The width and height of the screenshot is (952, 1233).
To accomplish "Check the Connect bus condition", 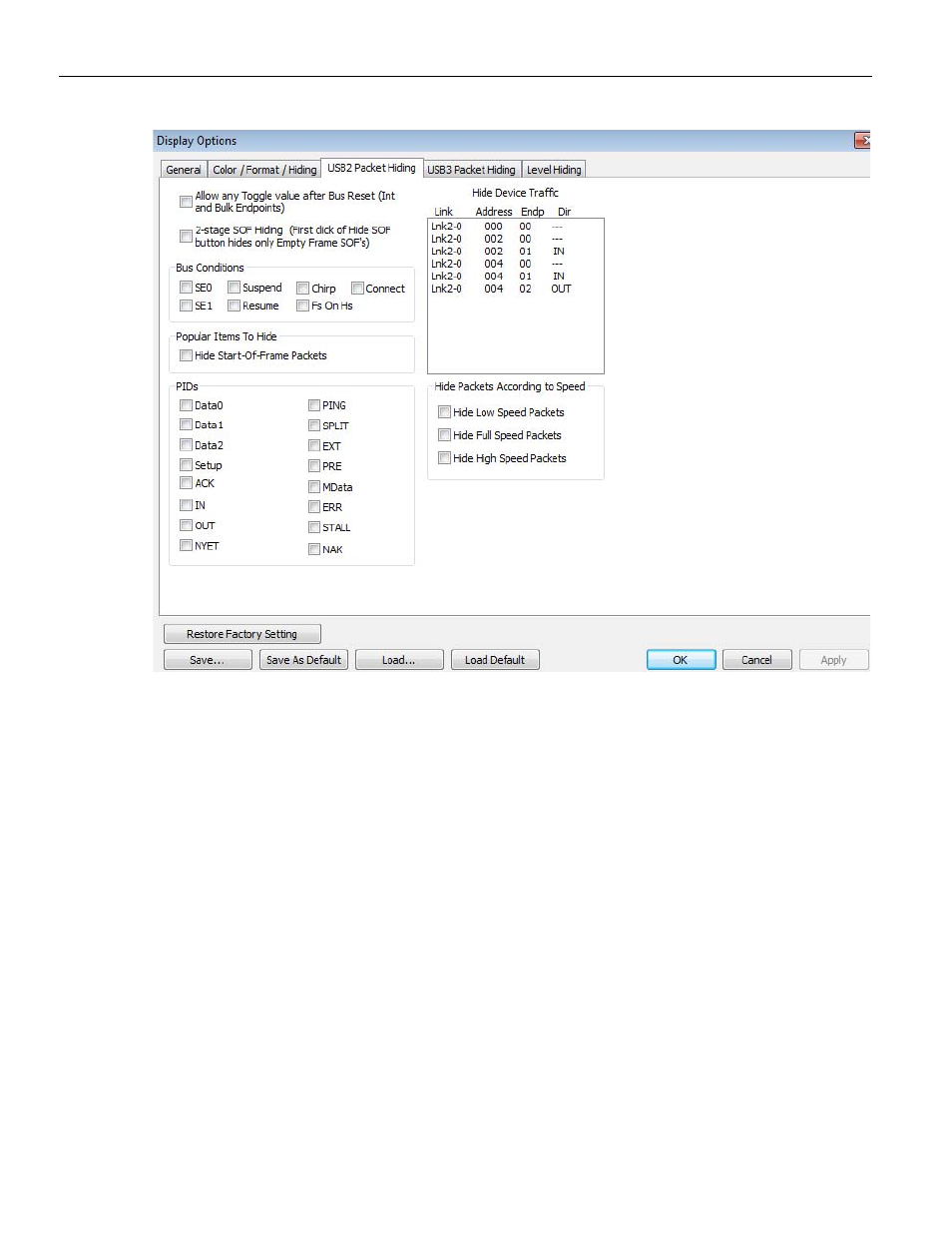I will coord(357,289).
